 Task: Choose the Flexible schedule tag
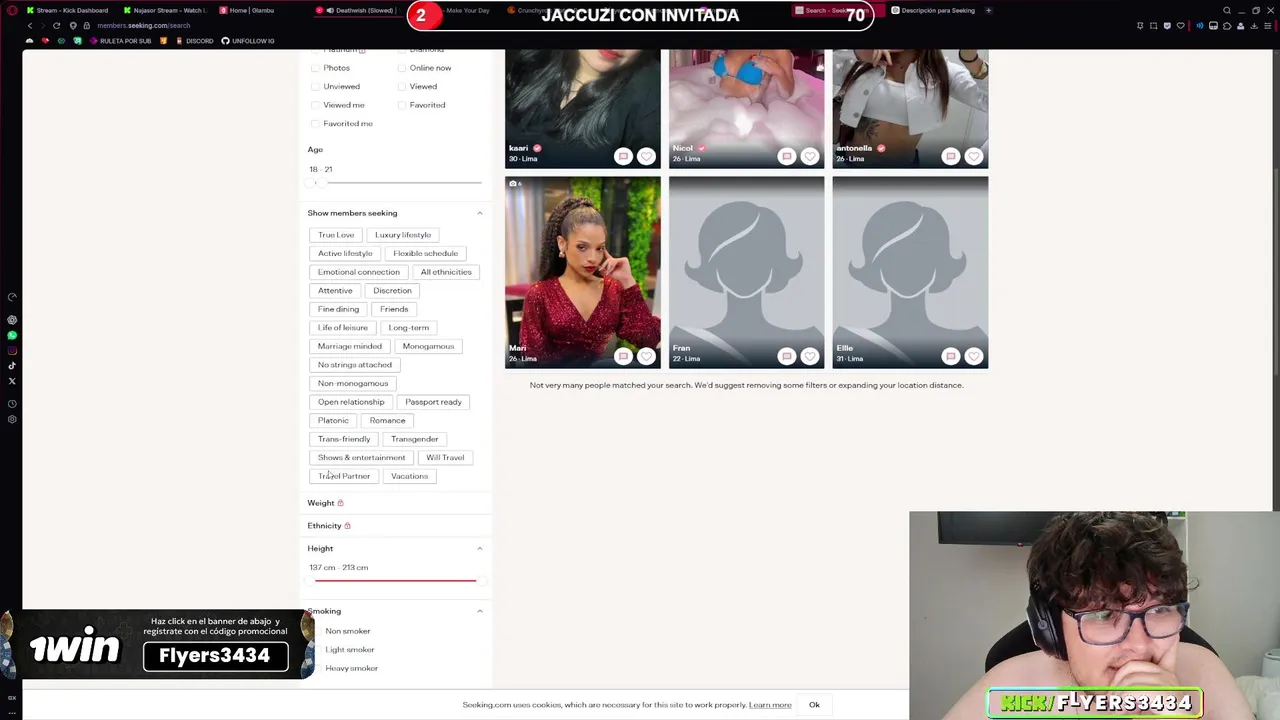pyautogui.click(x=425, y=253)
